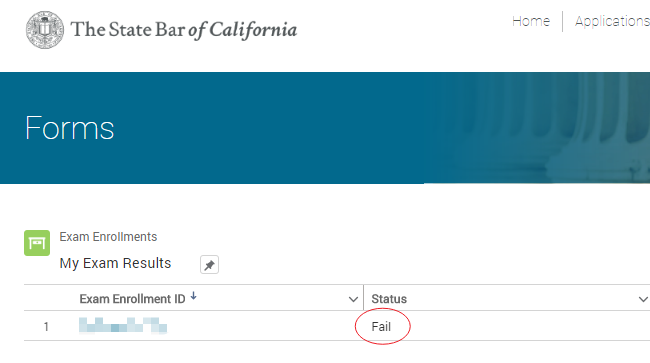
Task: Click the Exam Enrollments label
Action: [x=108, y=237]
